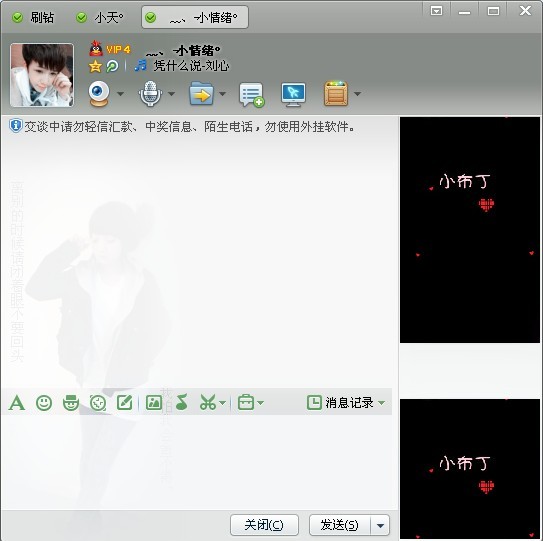Viewport: 543px width, 541px height.
Task: Start a video call with webcam icon
Action: (x=99, y=94)
